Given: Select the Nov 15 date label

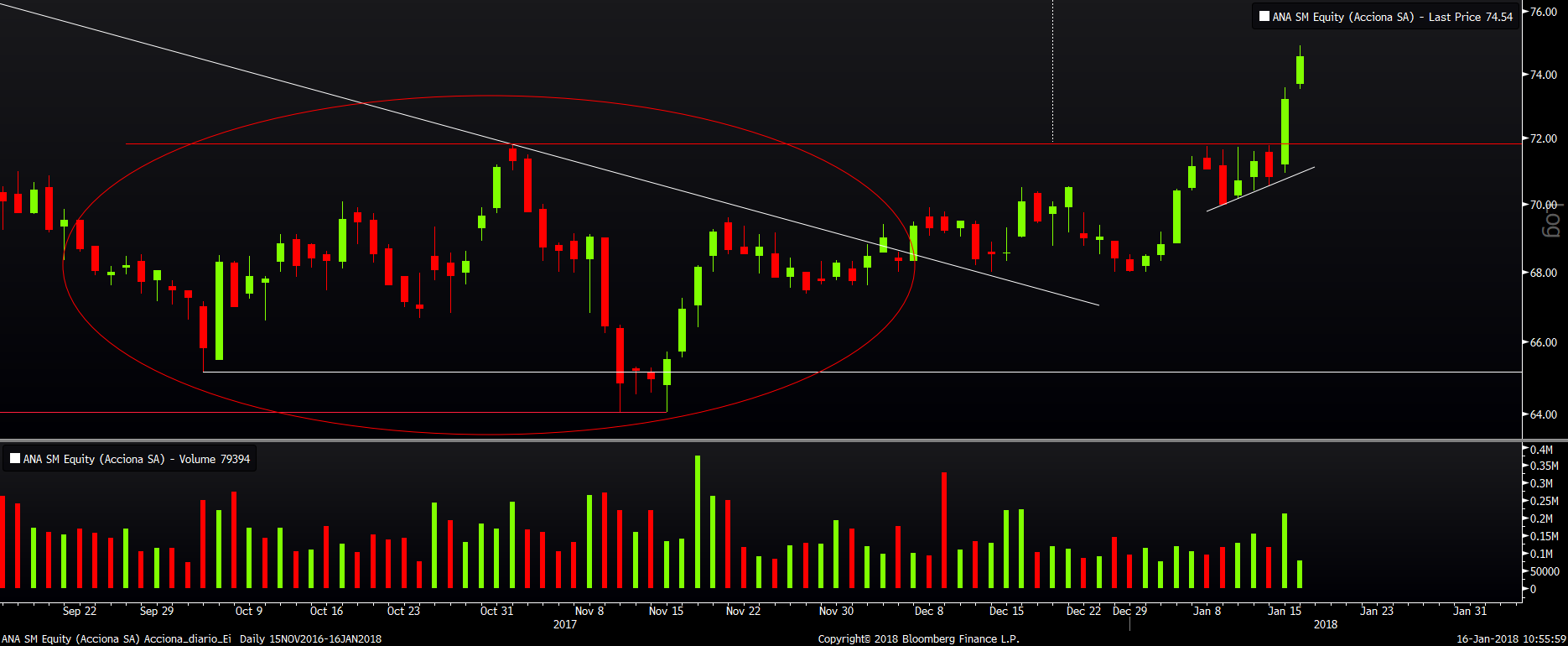Looking at the screenshot, I should pyautogui.click(x=666, y=611).
